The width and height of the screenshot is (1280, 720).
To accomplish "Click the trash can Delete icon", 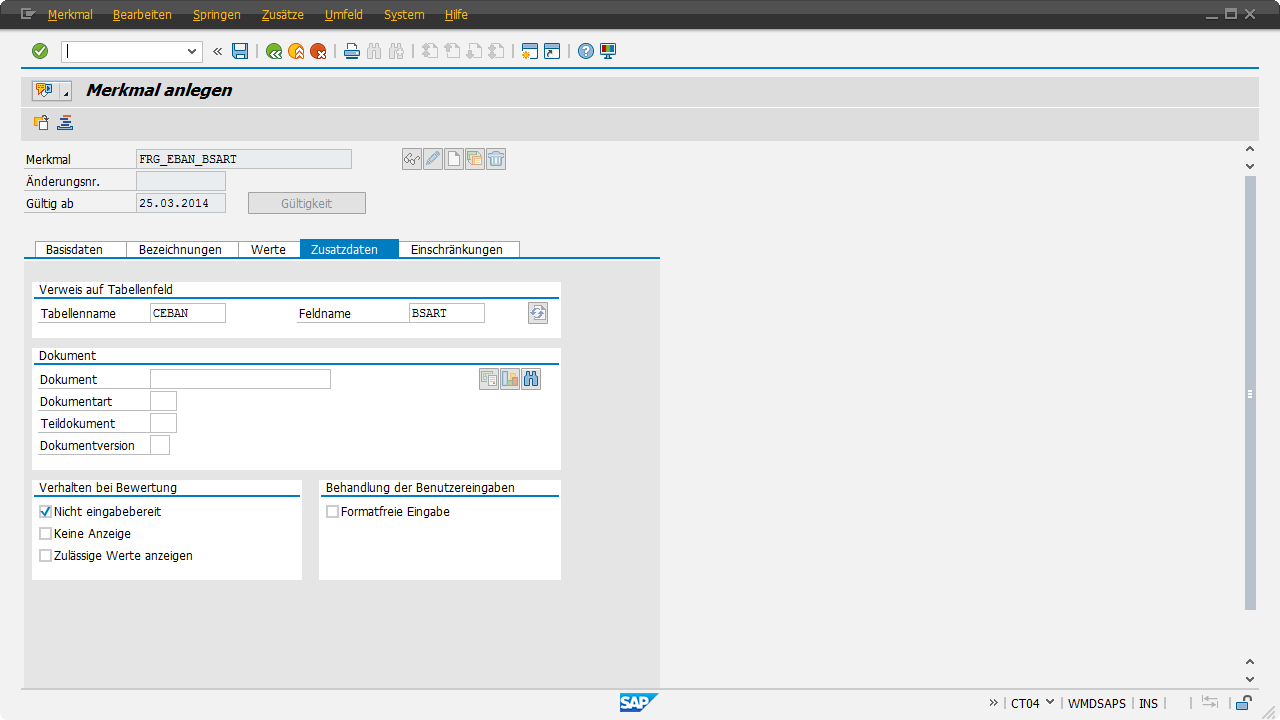I will coord(496,159).
